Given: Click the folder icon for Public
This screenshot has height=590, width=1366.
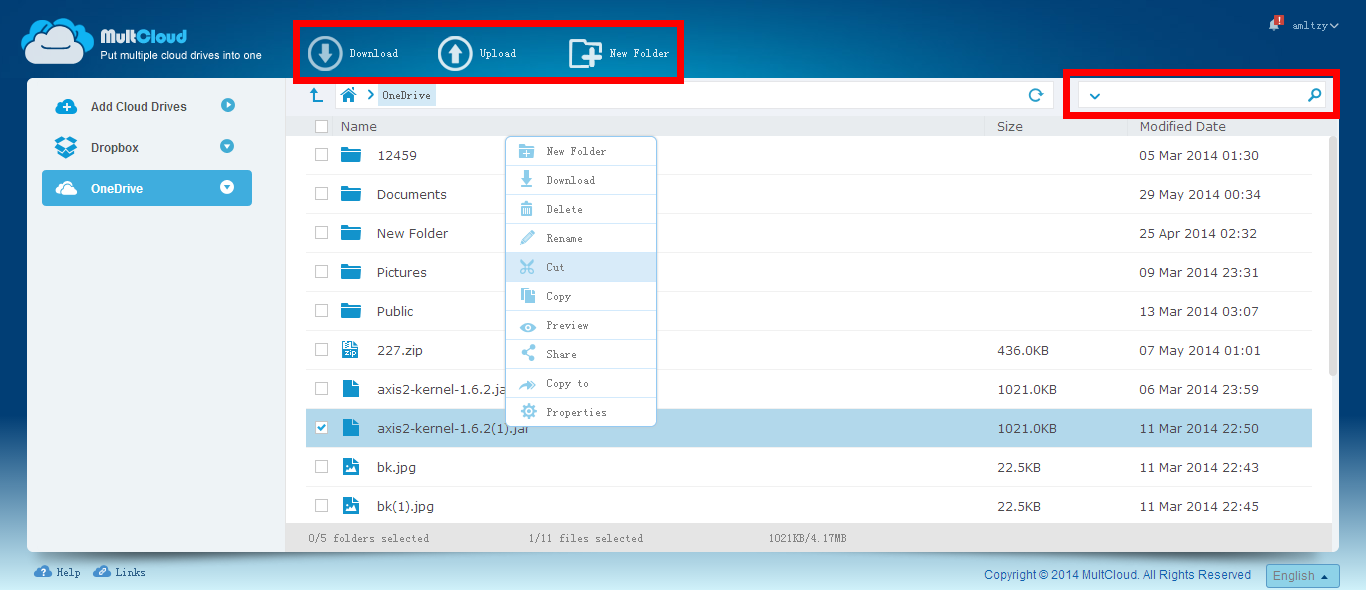Looking at the screenshot, I should (350, 311).
